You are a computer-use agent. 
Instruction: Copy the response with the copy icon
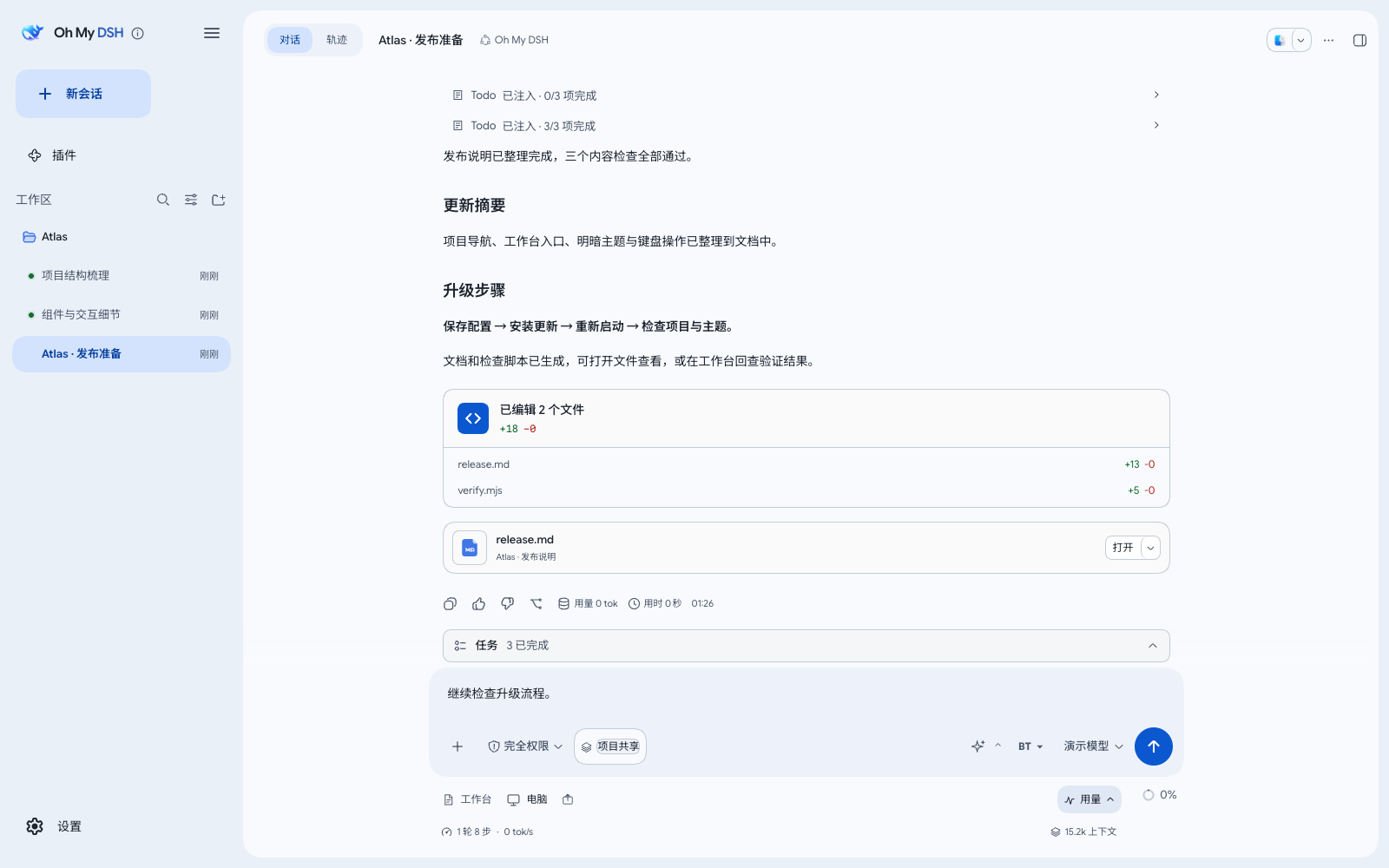coord(450,603)
